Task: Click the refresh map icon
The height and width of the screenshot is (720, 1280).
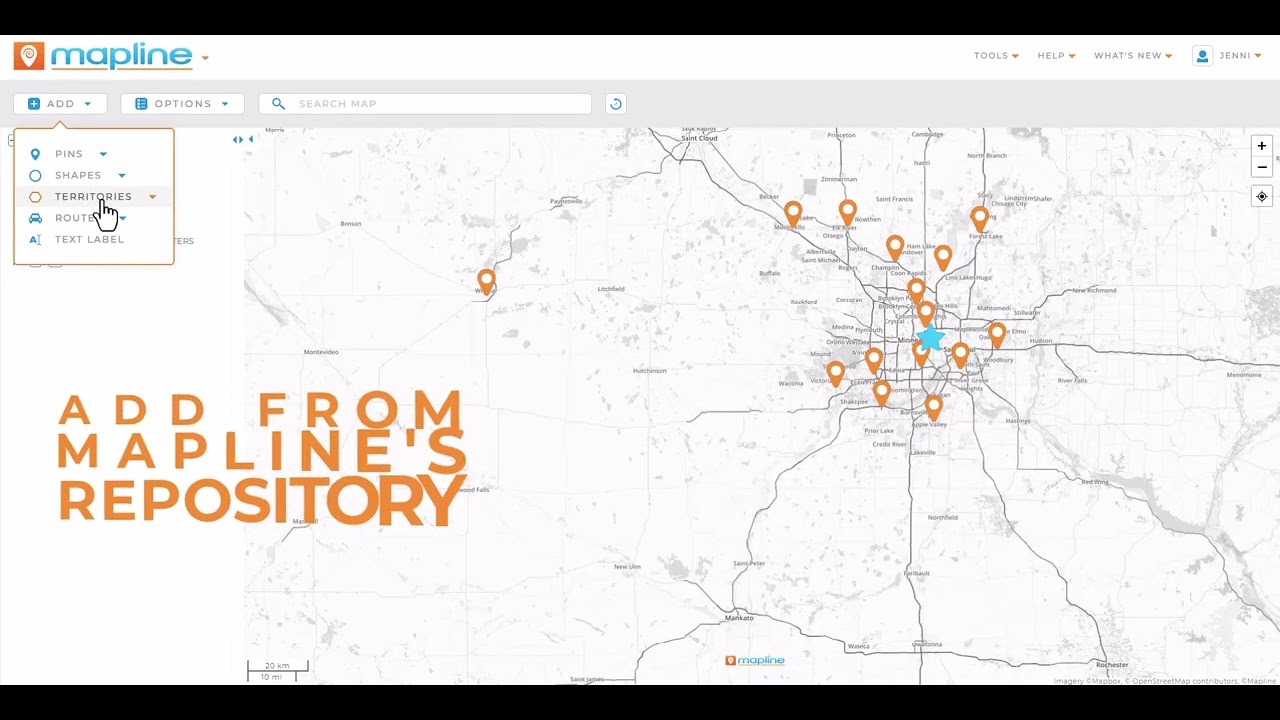Action: [x=616, y=104]
